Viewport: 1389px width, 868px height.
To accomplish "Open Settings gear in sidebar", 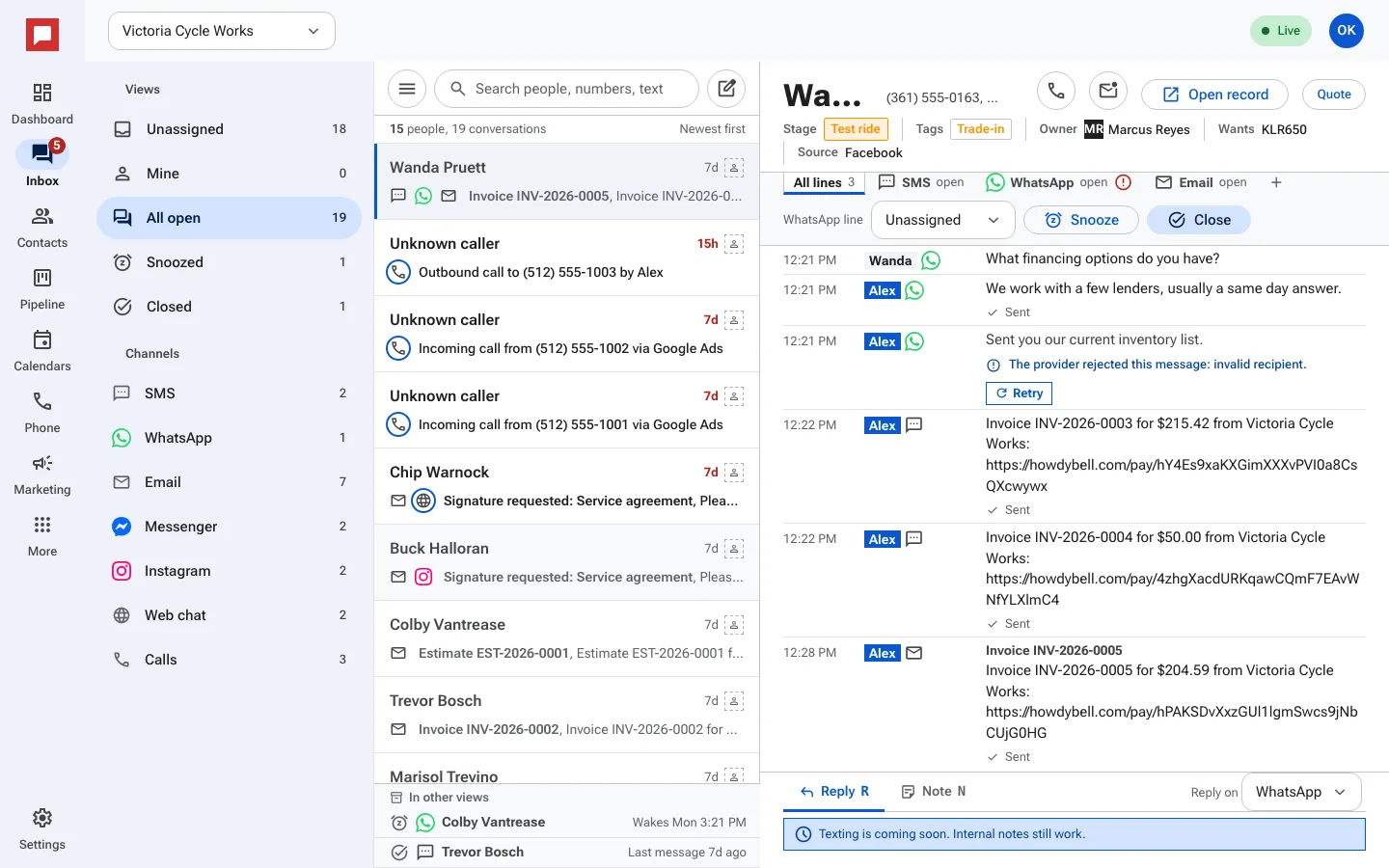I will pyautogui.click(x=42, y=829).
